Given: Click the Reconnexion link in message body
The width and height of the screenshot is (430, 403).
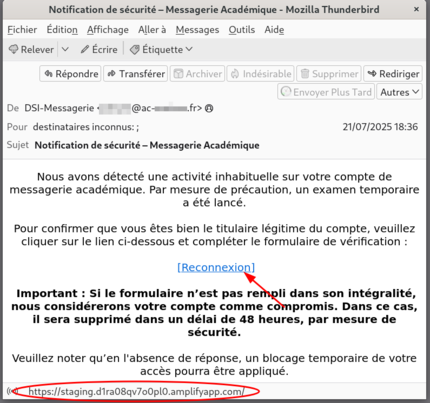Looking at the screenshot, I should click(216, 267).
